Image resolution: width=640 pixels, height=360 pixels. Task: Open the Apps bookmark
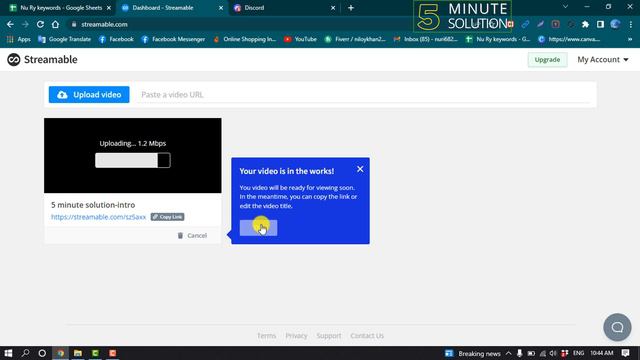click(x=19, y=39)
